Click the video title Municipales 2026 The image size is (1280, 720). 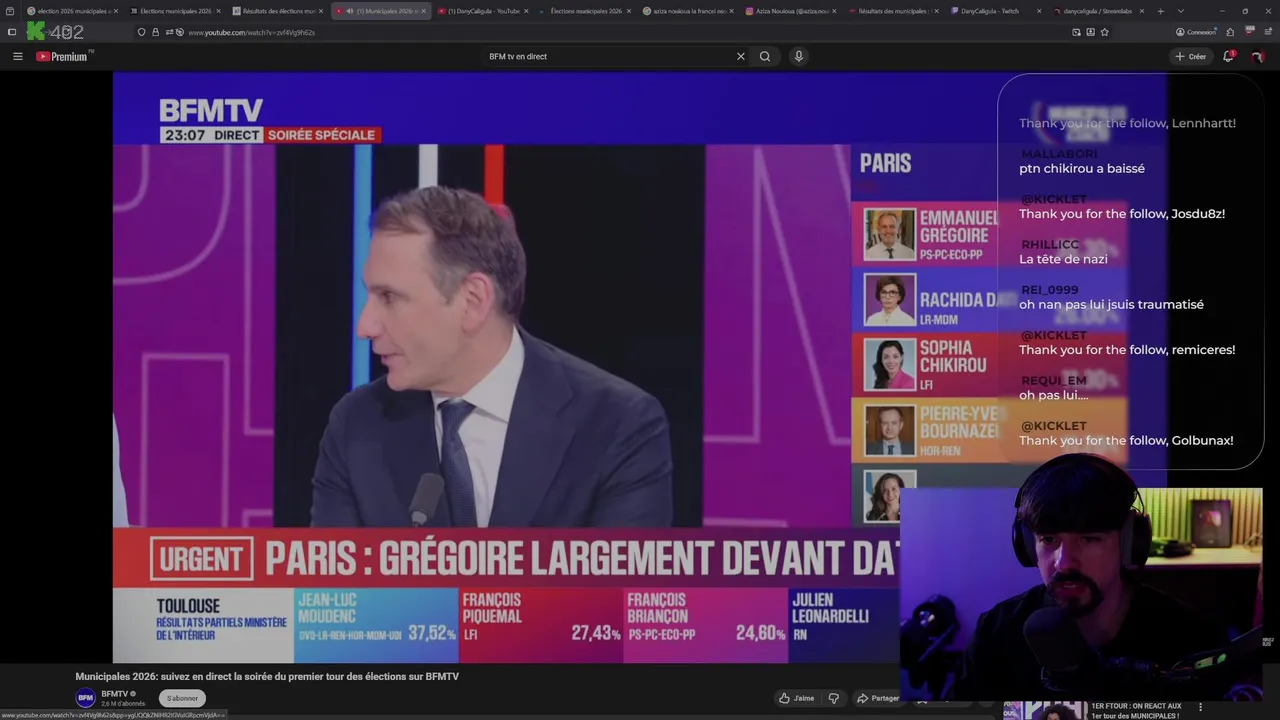[267, 677]
